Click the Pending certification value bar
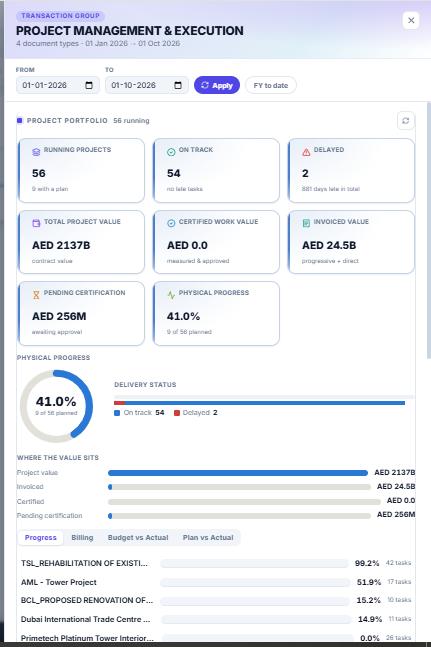The height and width of the screenshot is (647, 431). pyautogui.click(x=239, y=516)
